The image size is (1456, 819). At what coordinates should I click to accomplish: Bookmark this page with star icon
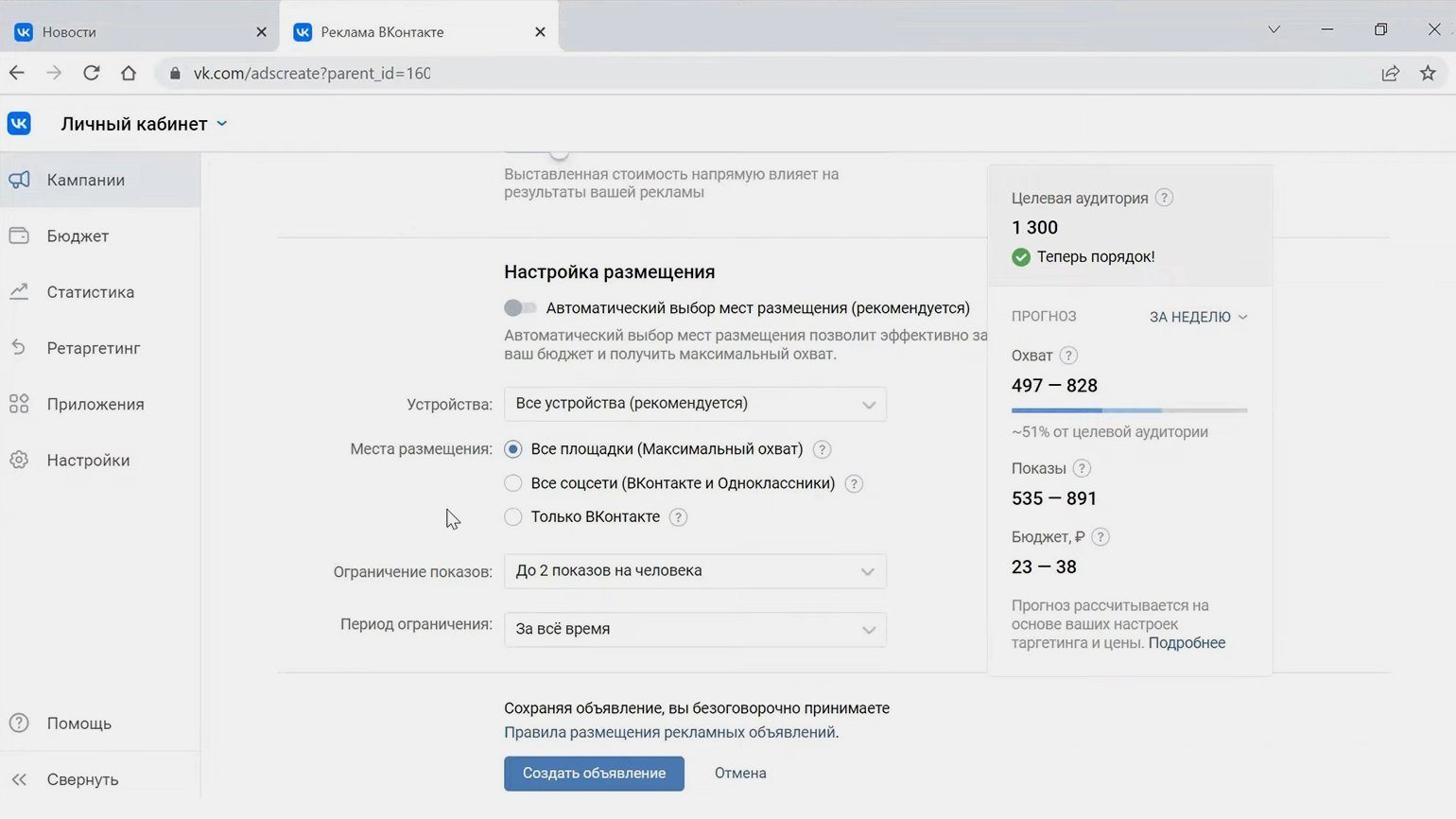click(1428, 73)
